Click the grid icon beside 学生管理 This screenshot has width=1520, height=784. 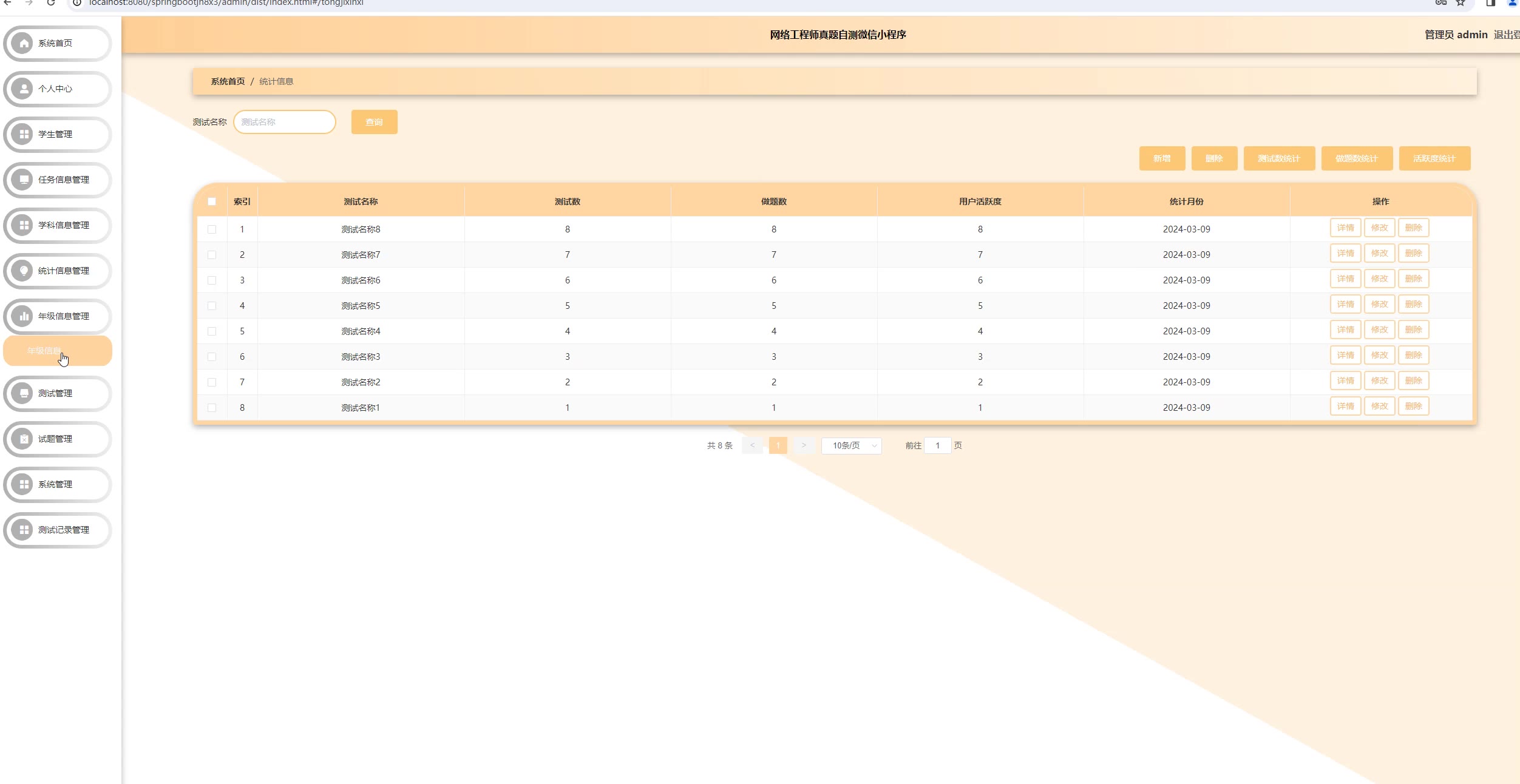(x=23, y=135)
